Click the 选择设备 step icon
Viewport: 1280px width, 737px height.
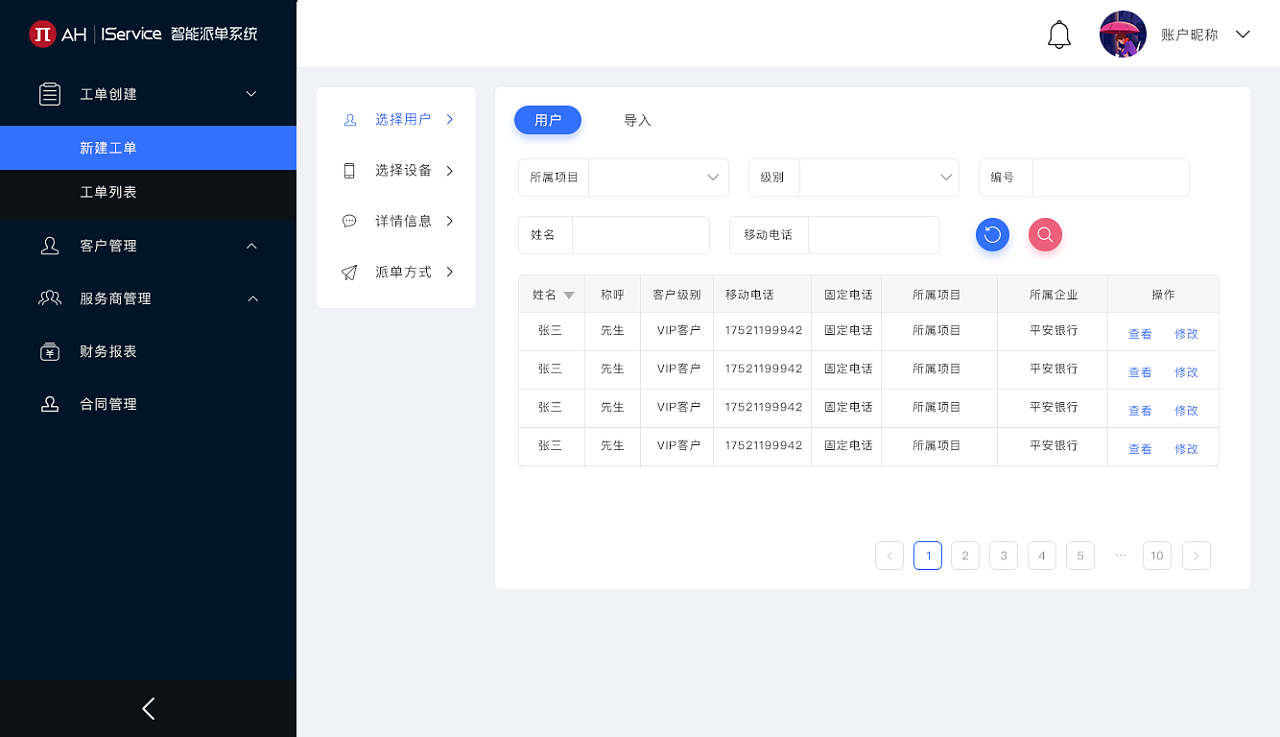click(349, 170)
